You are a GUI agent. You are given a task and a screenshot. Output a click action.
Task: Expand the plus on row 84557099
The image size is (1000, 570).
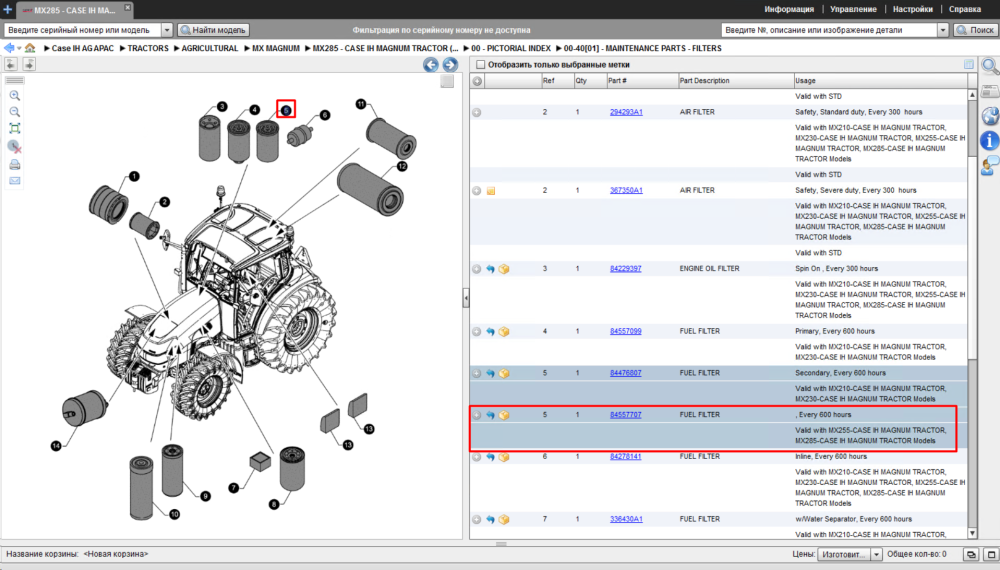point(476,332)
